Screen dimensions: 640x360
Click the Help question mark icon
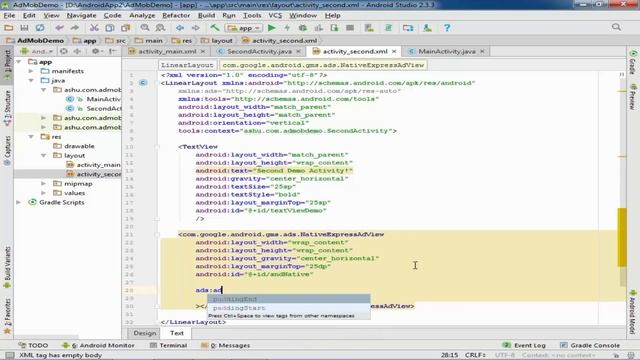click(x=447, y=28)
